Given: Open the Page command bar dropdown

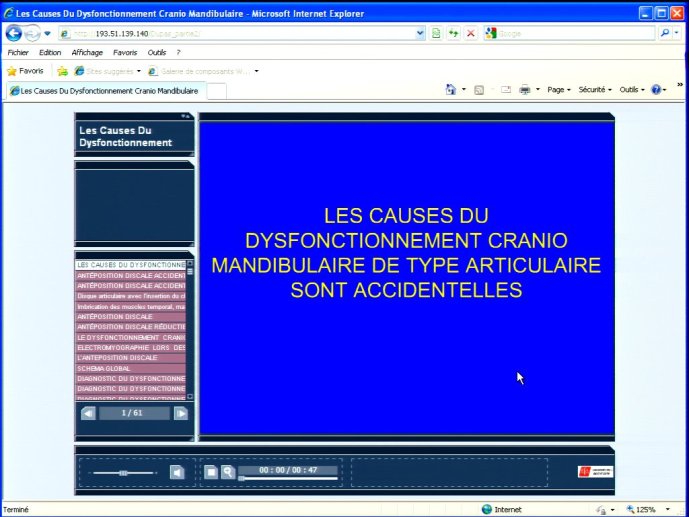Looking at the screenshot, I should coord(559,90).
